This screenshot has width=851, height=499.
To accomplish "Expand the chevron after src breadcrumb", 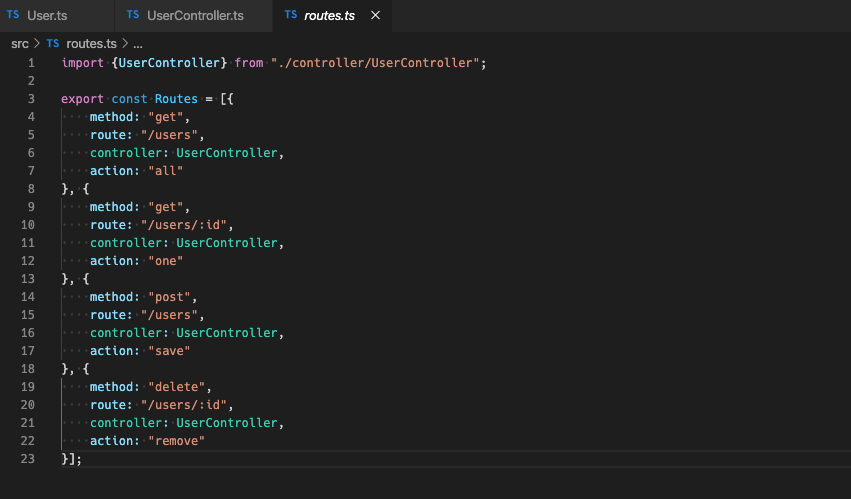I will pyautogui.click(x=37, y=43).
